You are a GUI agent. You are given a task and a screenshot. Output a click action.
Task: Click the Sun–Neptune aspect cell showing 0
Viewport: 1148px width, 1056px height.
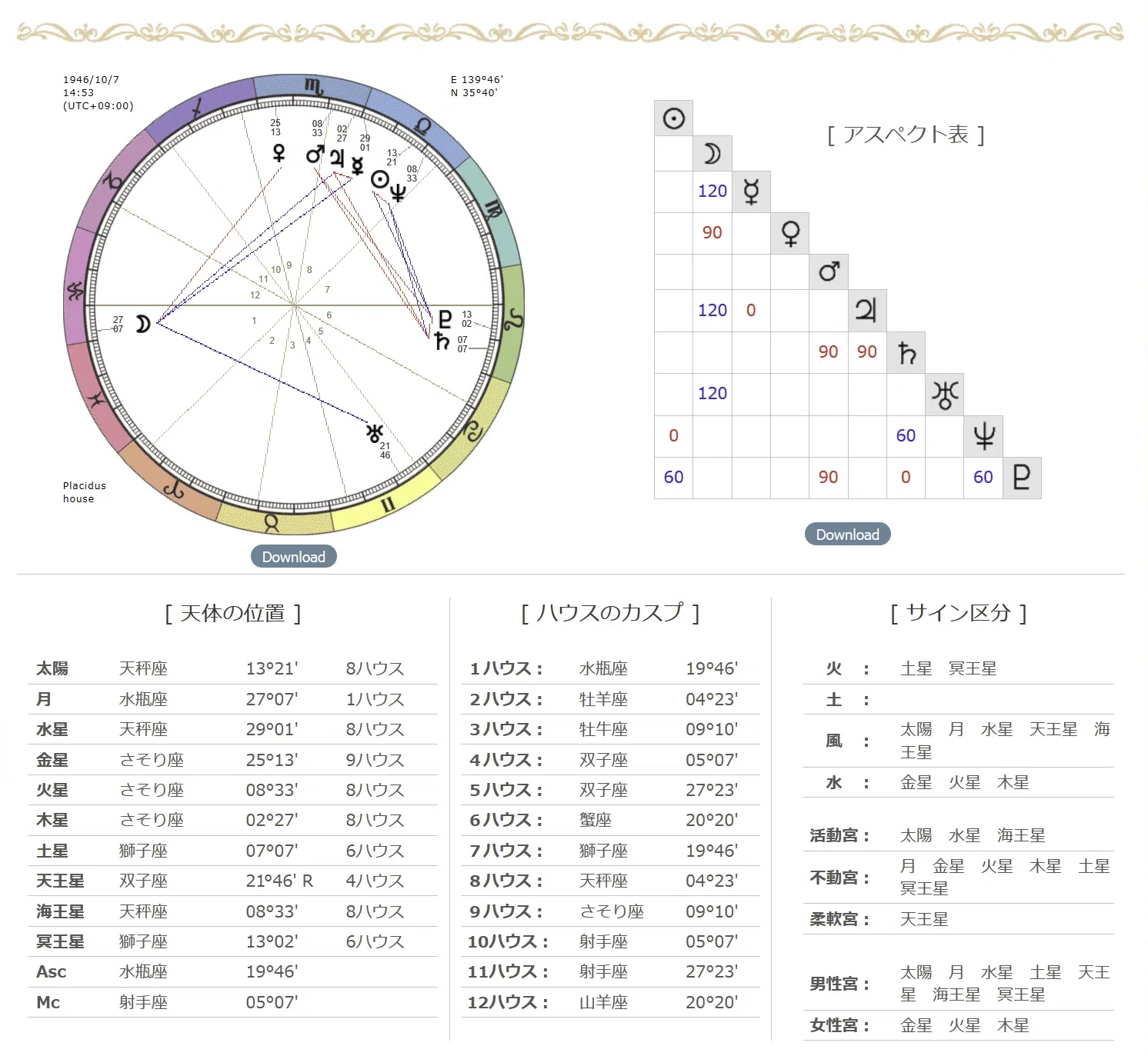[673, 436]
